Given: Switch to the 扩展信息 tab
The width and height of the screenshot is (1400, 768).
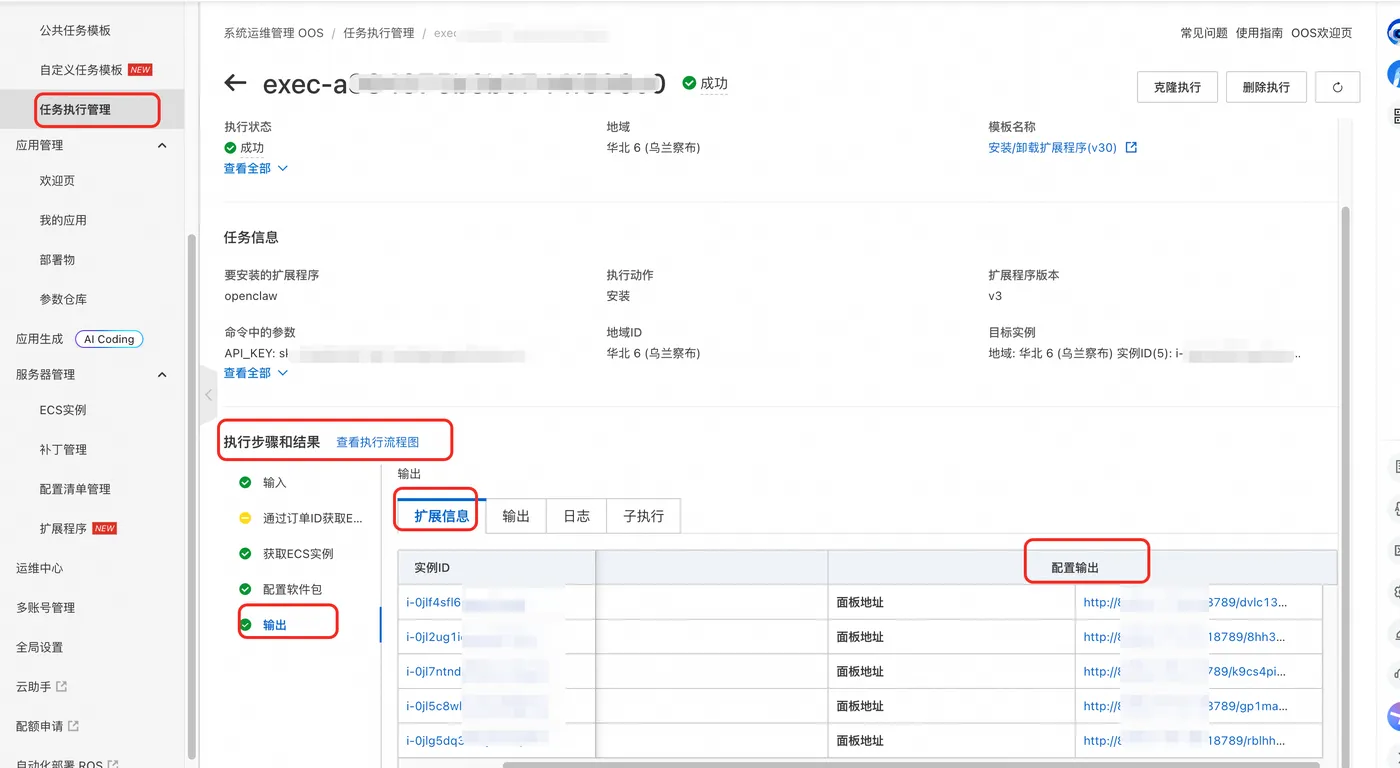Looking at the screenshot, I should (x=441, y=516).
